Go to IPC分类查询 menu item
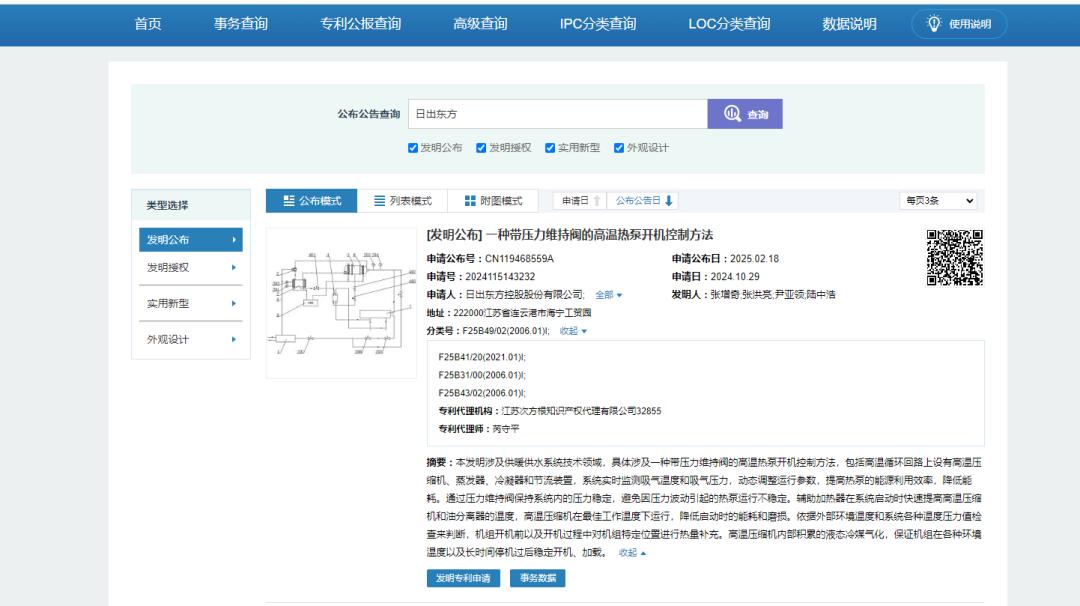Viewport: 1080px width, 606px height. [597, 25]
